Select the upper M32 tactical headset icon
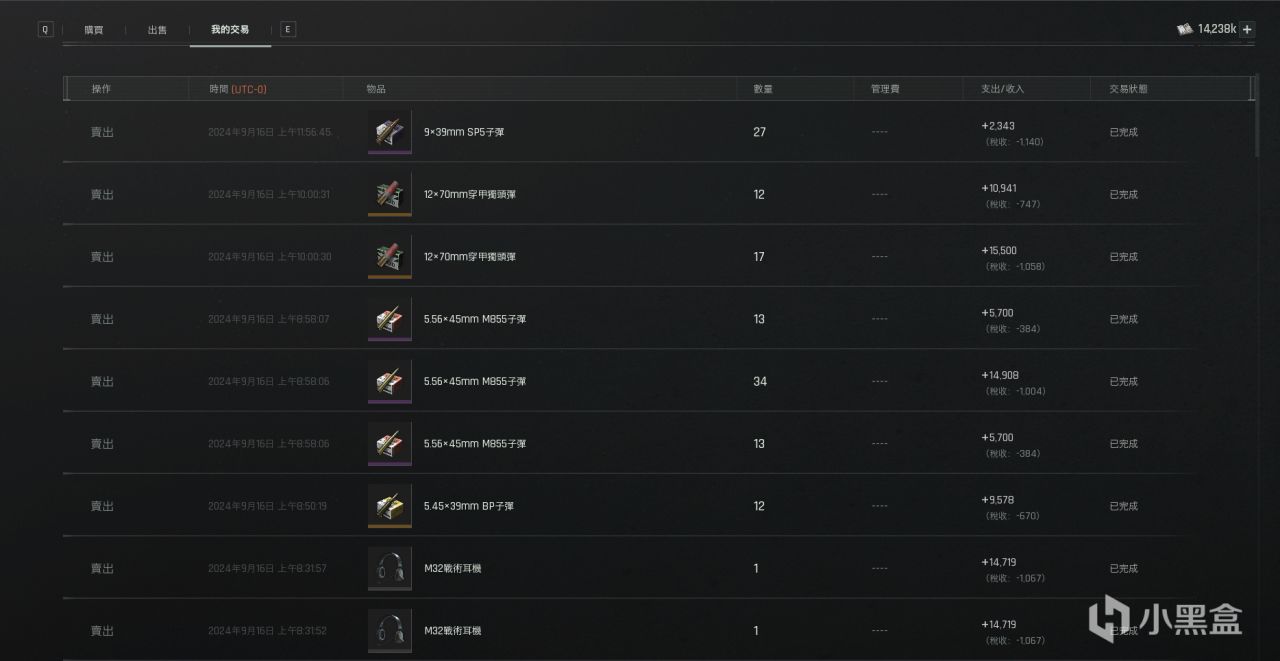Viewport: 1280px width, 661px height. pos(389,568)
